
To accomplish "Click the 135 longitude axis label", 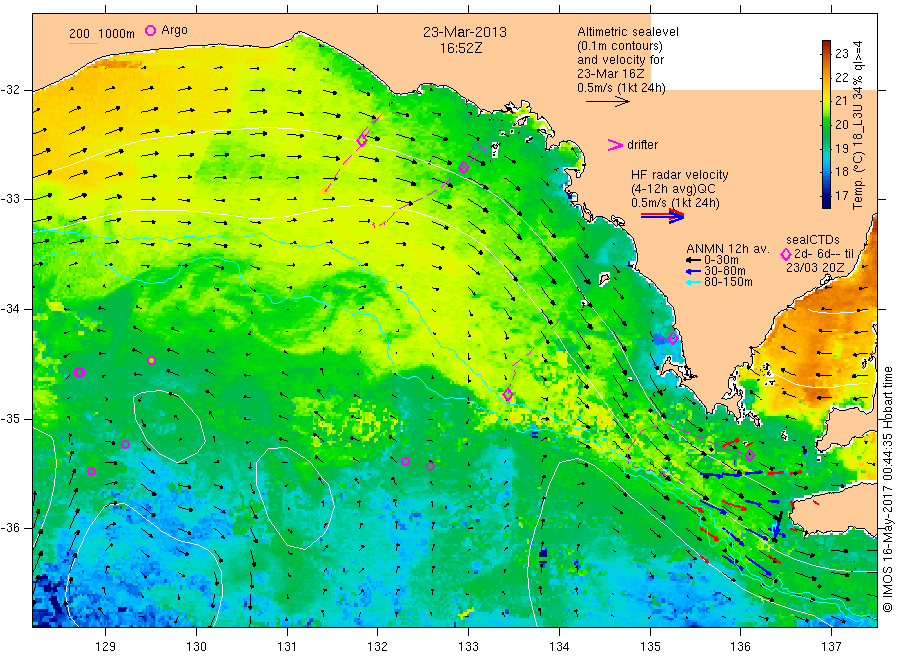I will click(x=650, y=647).
